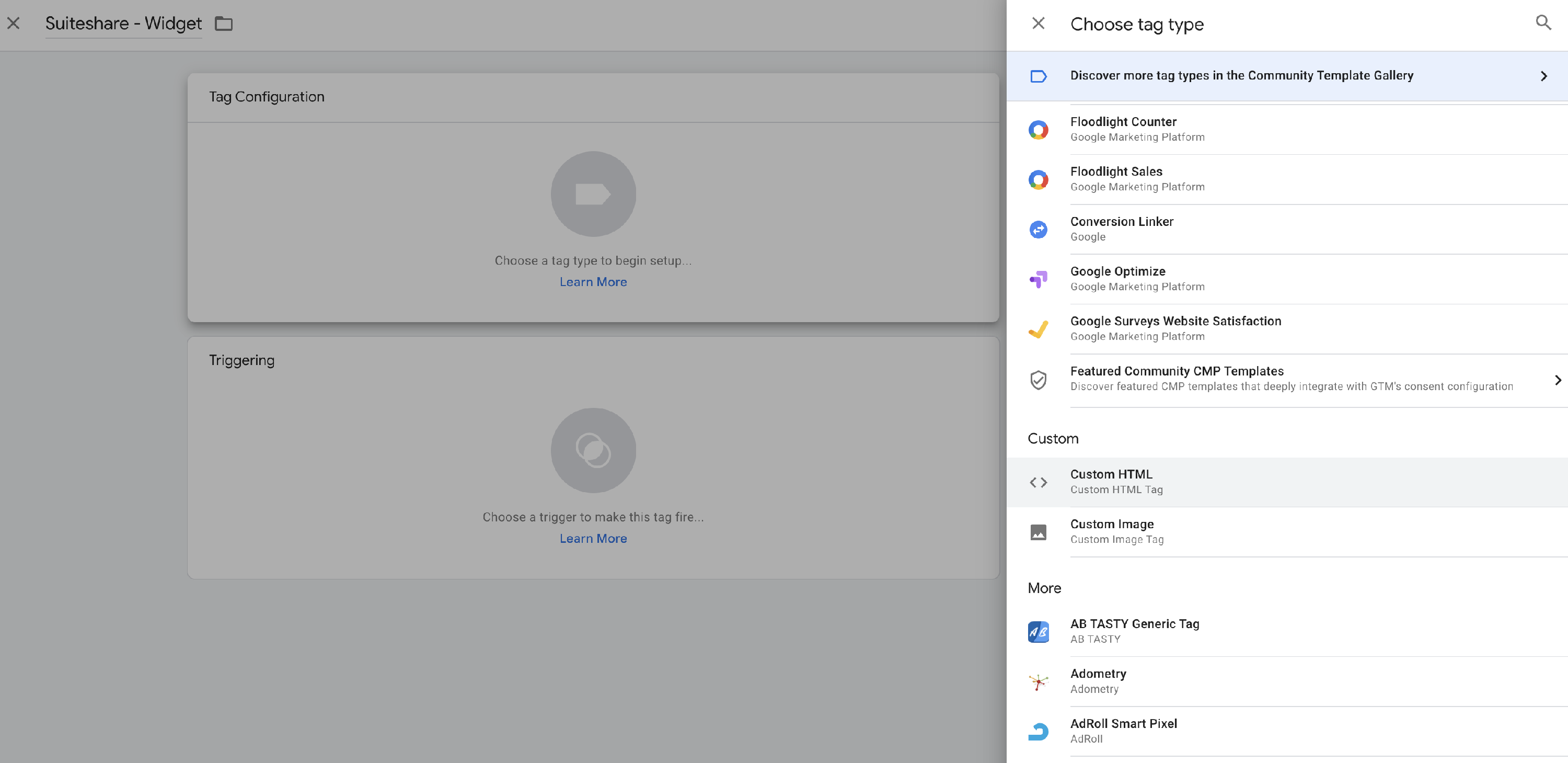This screenshot has width=1568, height=763.
Task: Expand Featured Community CMP Templates chevron
Action: [1557, 380]
